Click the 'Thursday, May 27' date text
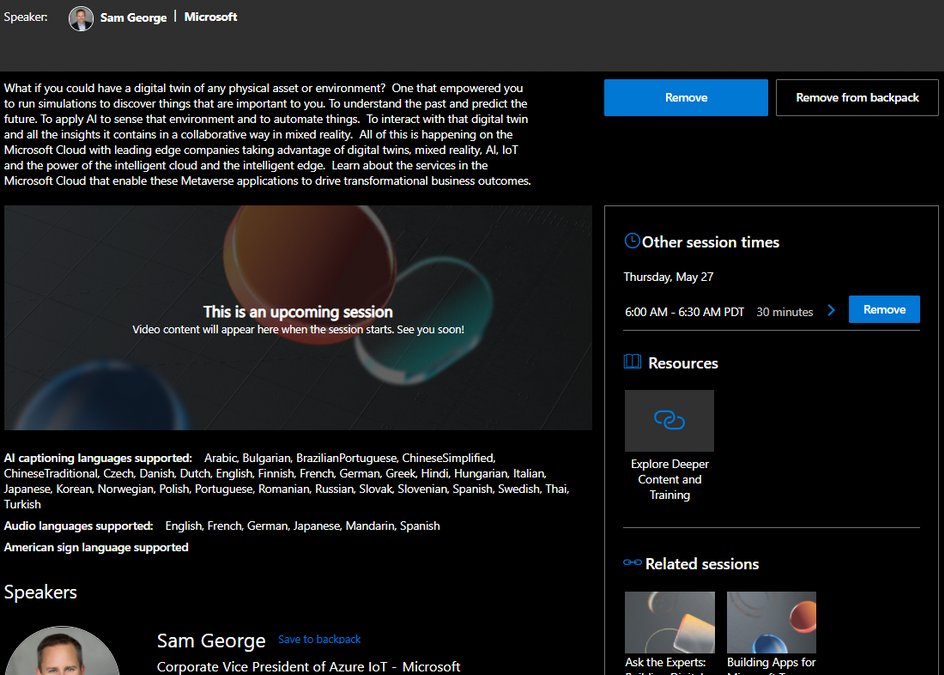The width and height of the screenshot is (944, 675). pos(668,277)
